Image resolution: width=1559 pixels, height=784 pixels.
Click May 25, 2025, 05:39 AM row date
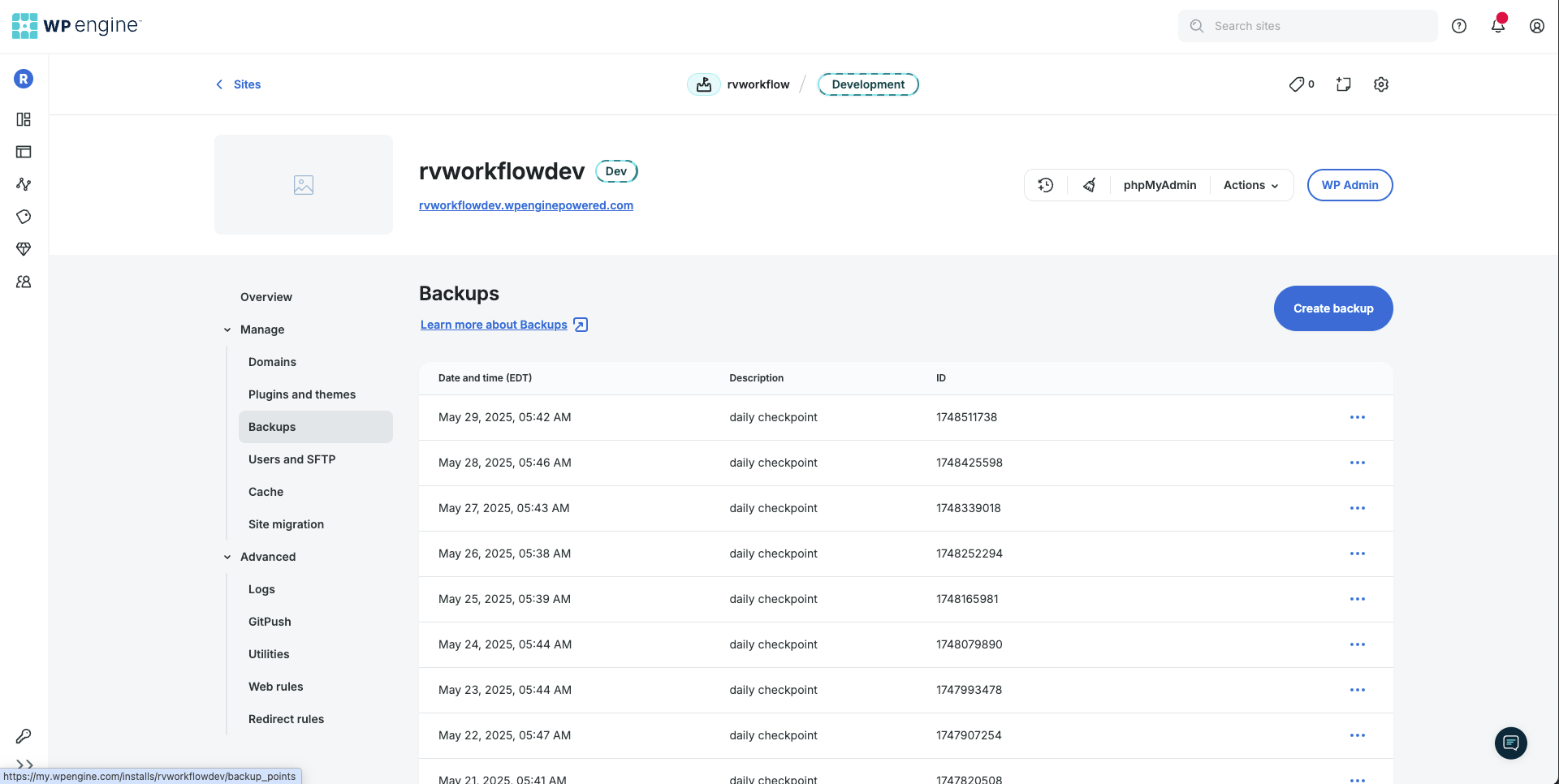504,599
